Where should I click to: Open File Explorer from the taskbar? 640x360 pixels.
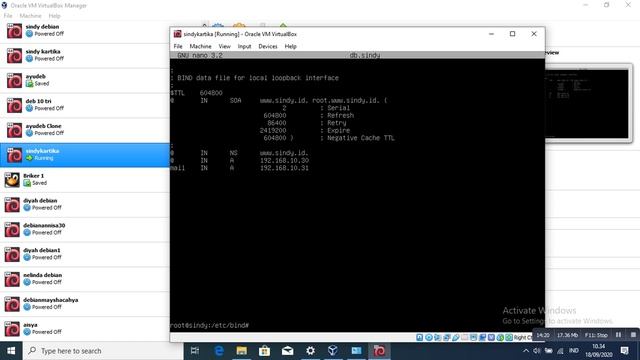[x=242, y=351]
